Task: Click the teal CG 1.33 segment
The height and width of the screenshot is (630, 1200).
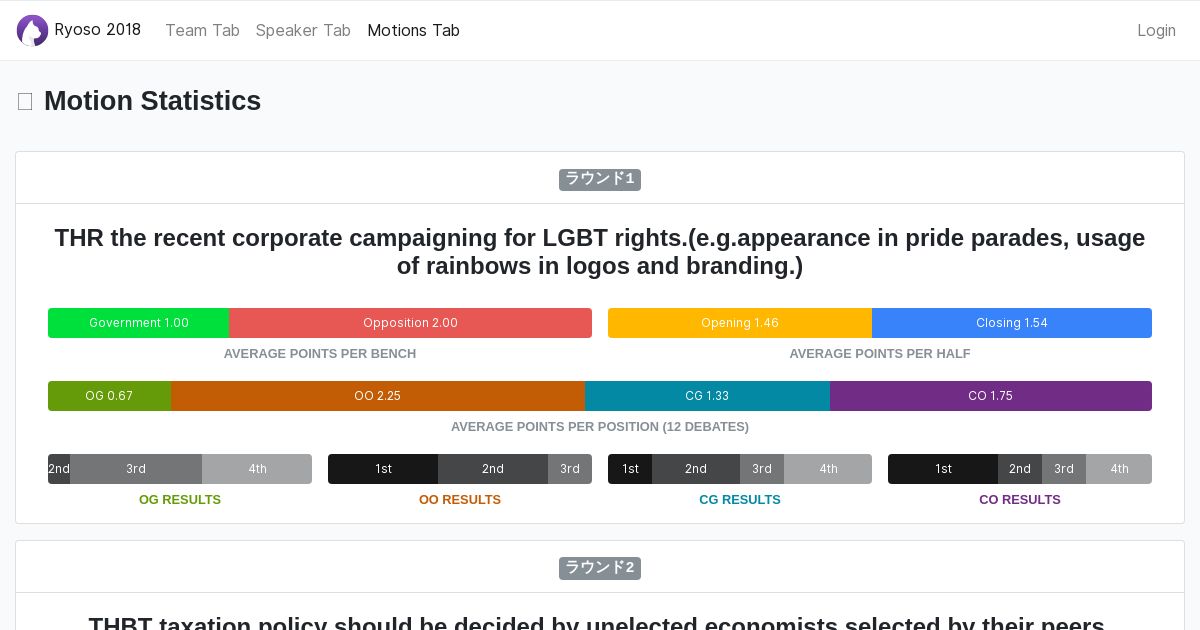Action: (x=707, y=396)
